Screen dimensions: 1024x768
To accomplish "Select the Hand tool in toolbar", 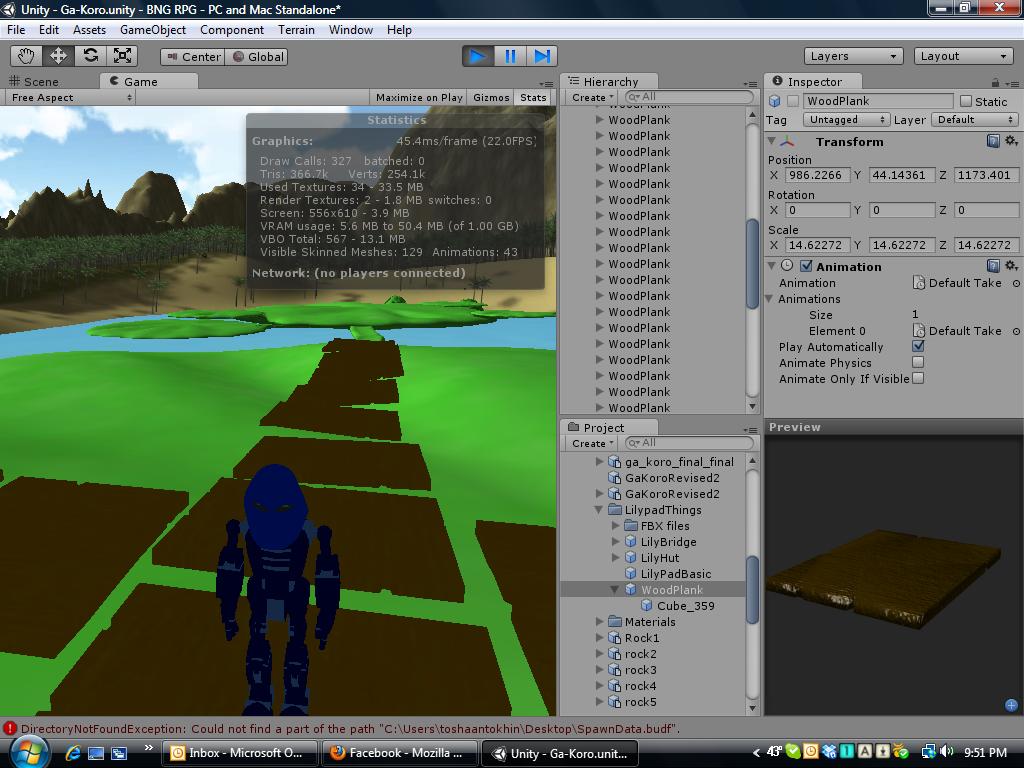I will (x=27, y=56).
